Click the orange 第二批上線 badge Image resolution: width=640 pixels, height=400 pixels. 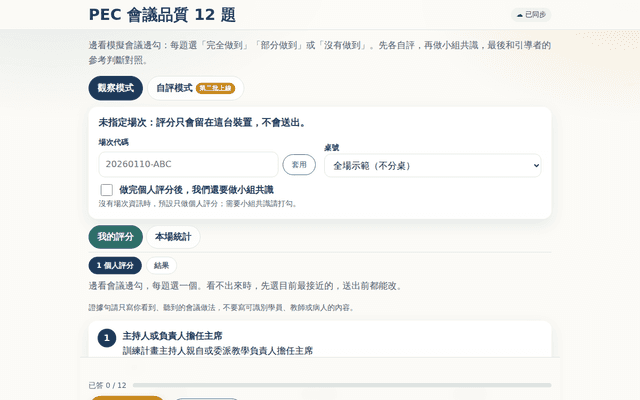click(x=216, y=88)
